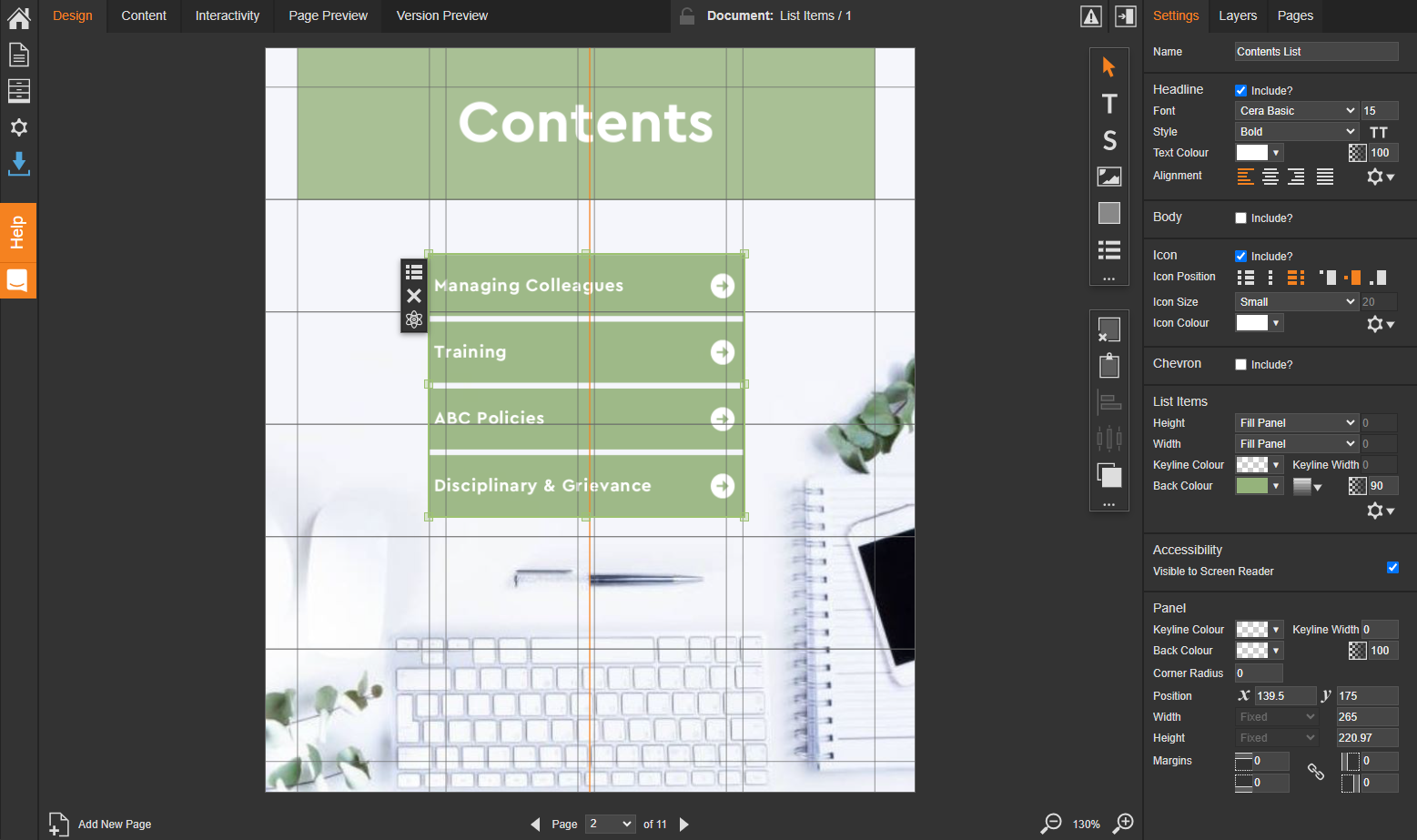Click the blue download icon
The height and width of the screenshot is (840, 1417).
pyautogui.click(x=19, y=164)
